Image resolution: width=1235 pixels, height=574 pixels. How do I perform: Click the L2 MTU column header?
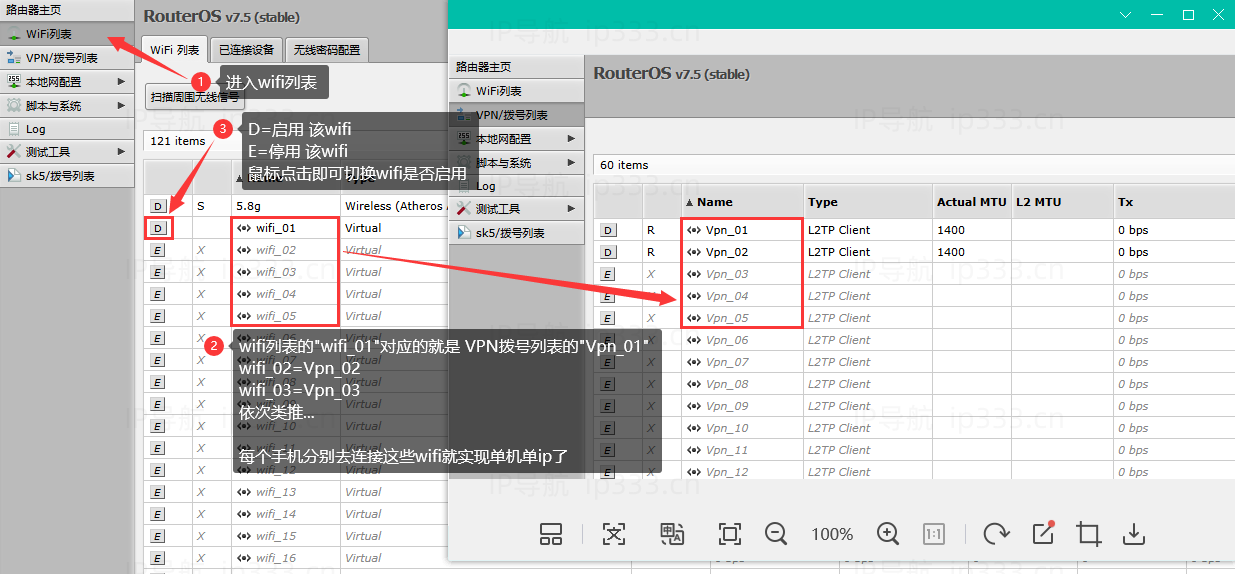point(1061,202)
